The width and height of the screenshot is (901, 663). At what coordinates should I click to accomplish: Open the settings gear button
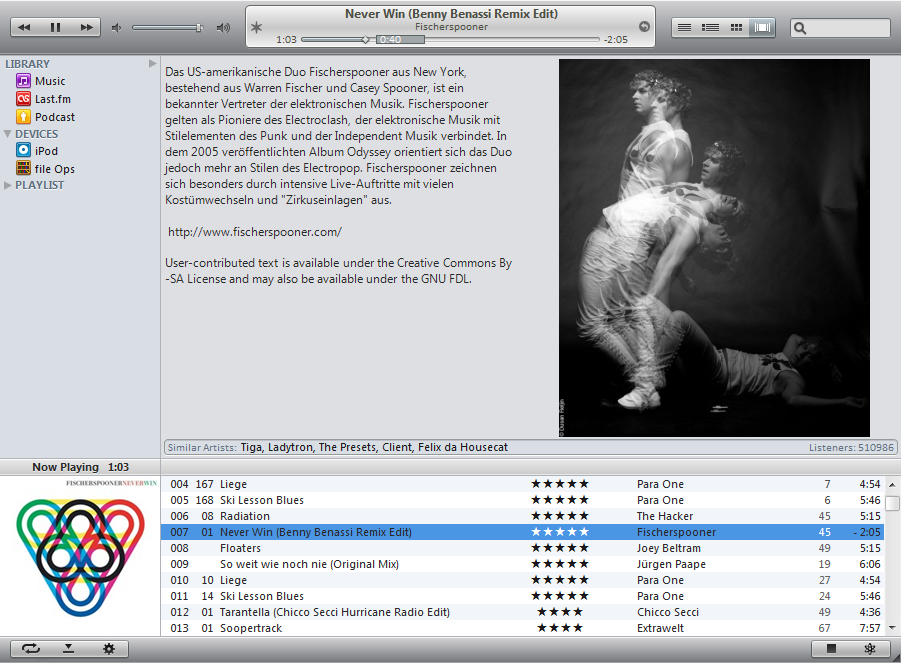(109, 649)
